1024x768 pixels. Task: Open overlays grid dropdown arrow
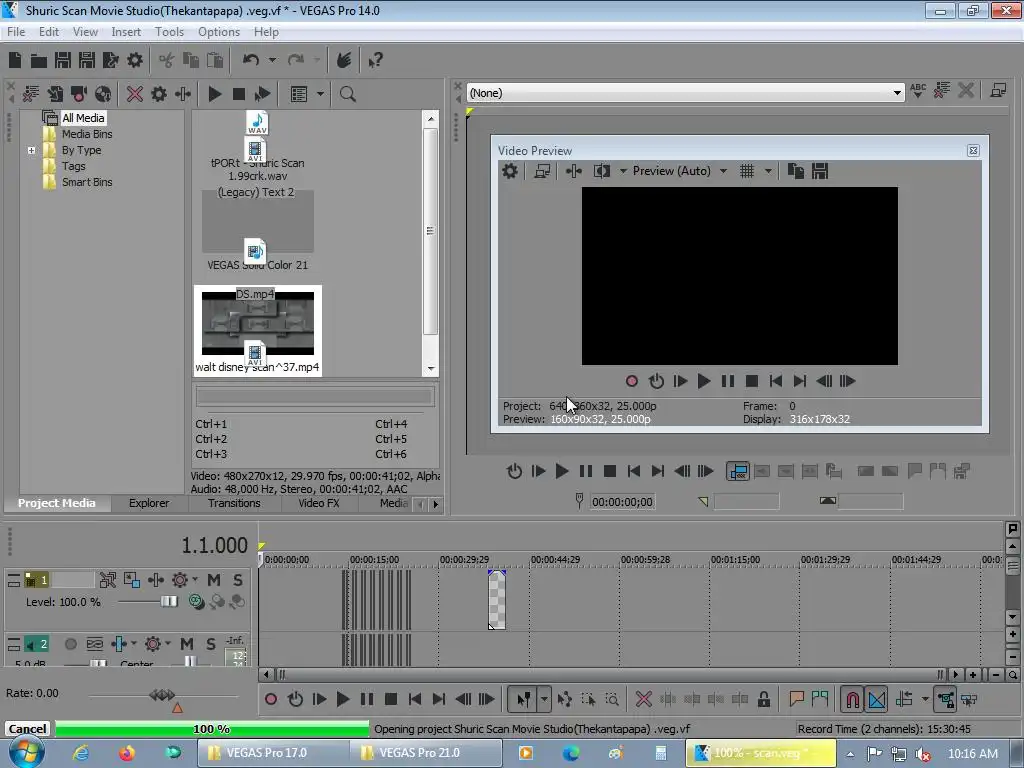[768, 171]
